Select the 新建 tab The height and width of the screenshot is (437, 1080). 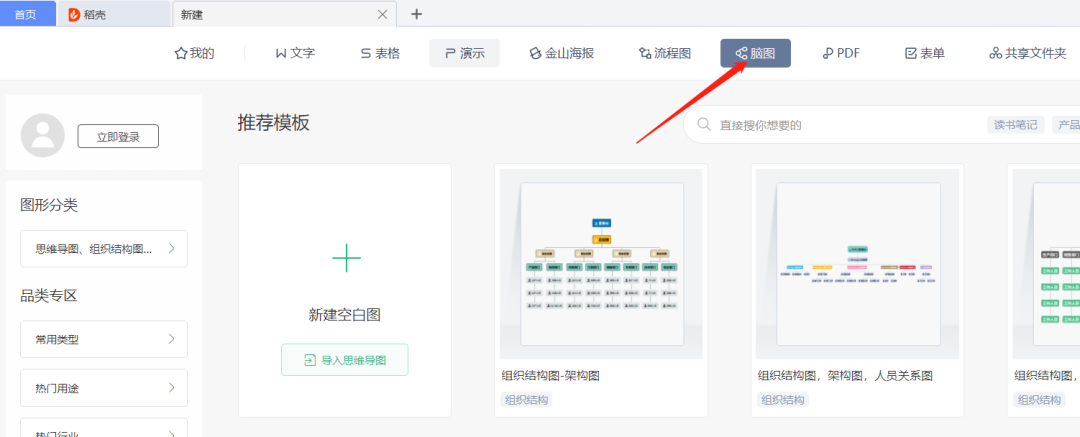(284, 14)
